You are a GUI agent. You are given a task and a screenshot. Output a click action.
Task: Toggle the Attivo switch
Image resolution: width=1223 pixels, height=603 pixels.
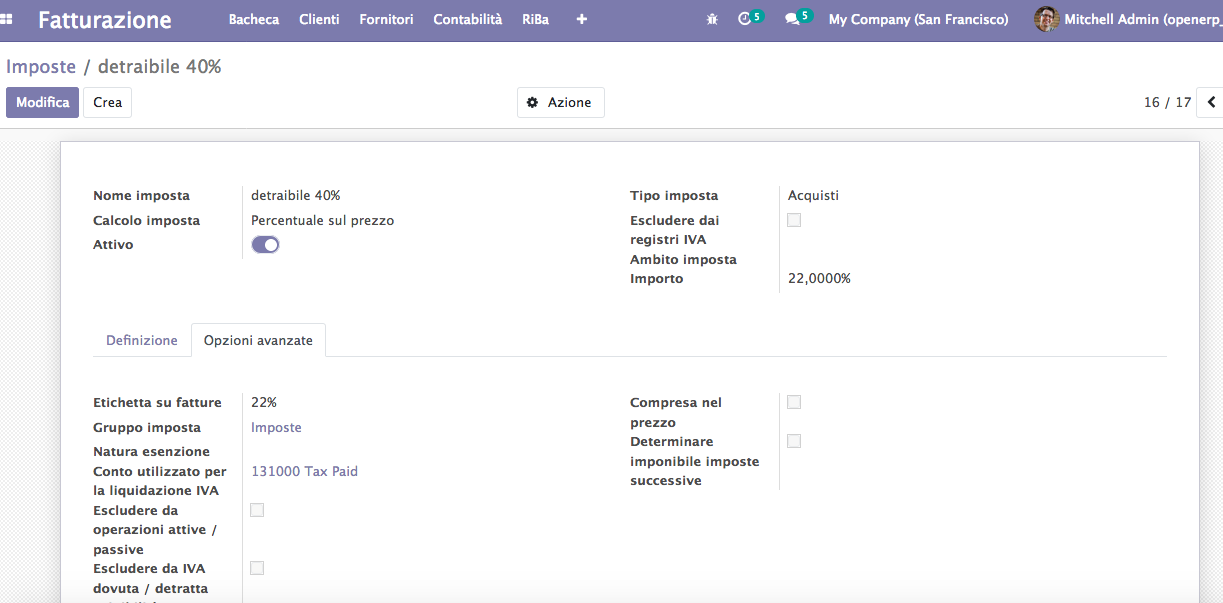265,244
